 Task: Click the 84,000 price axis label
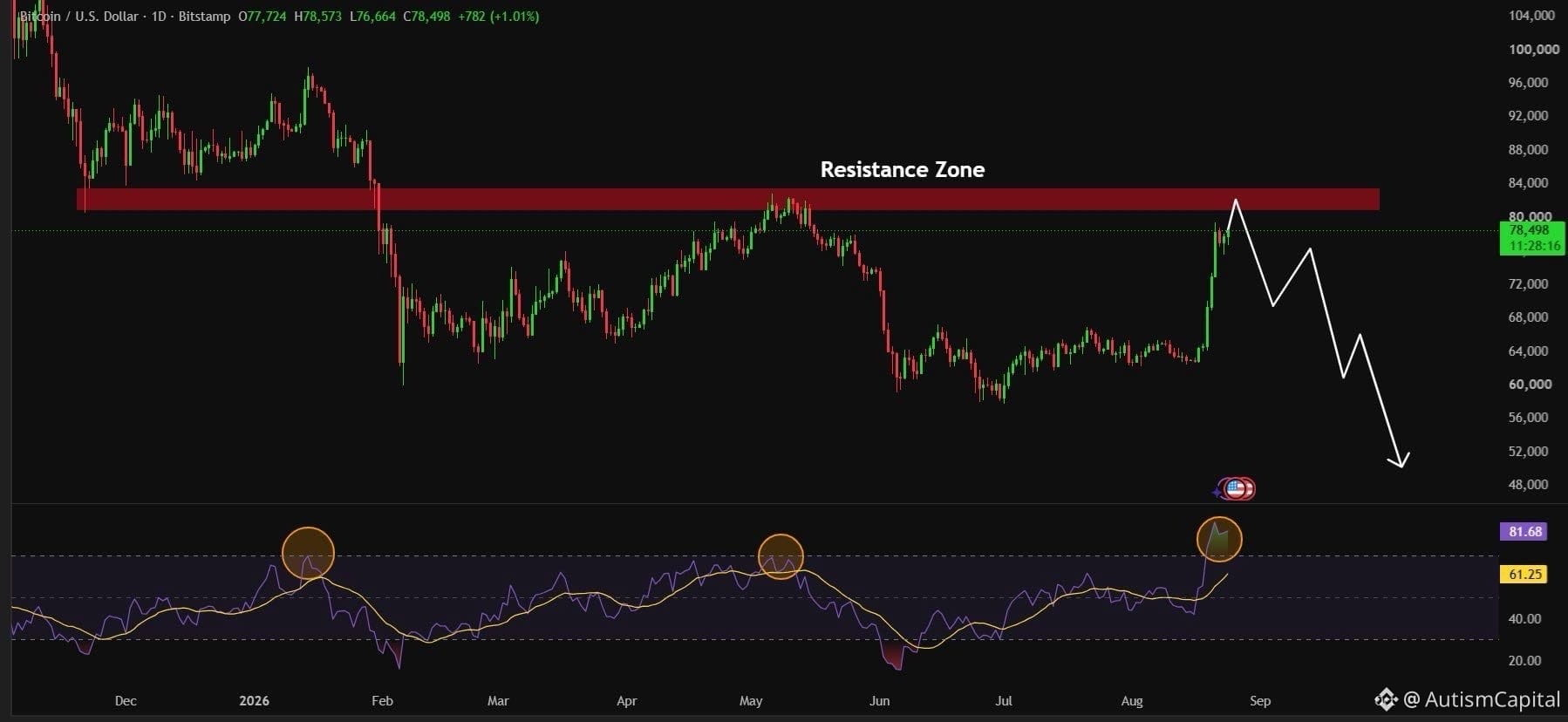pyautogui.click(x=1529, y=183)
